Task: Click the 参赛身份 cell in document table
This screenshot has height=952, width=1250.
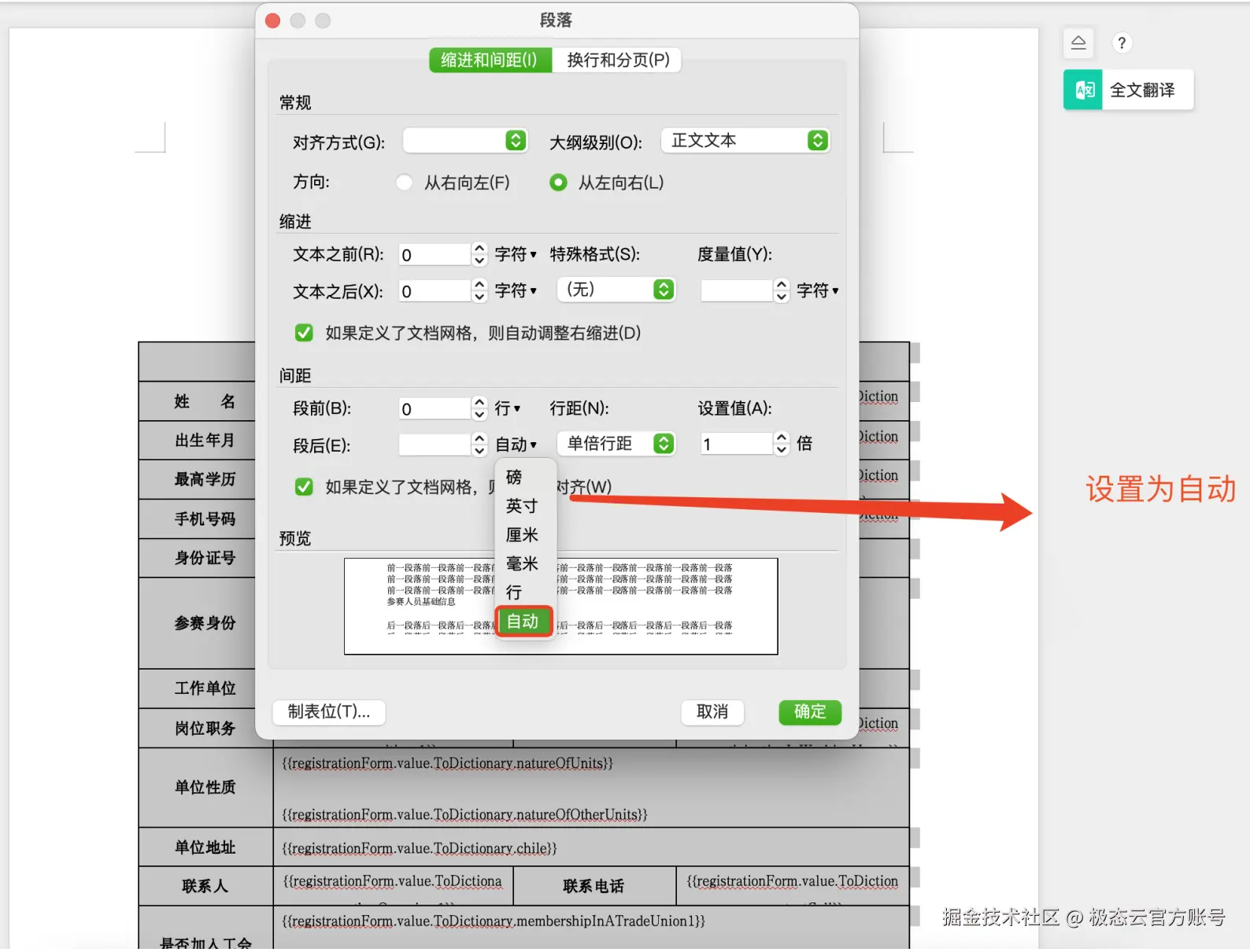Action: tap(198, 623)
